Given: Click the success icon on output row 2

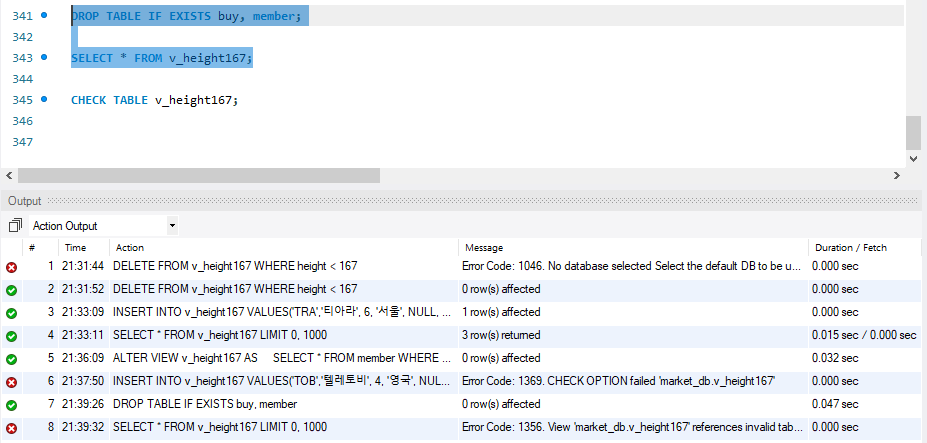Looking at the screenshot, I should [11, 290].
